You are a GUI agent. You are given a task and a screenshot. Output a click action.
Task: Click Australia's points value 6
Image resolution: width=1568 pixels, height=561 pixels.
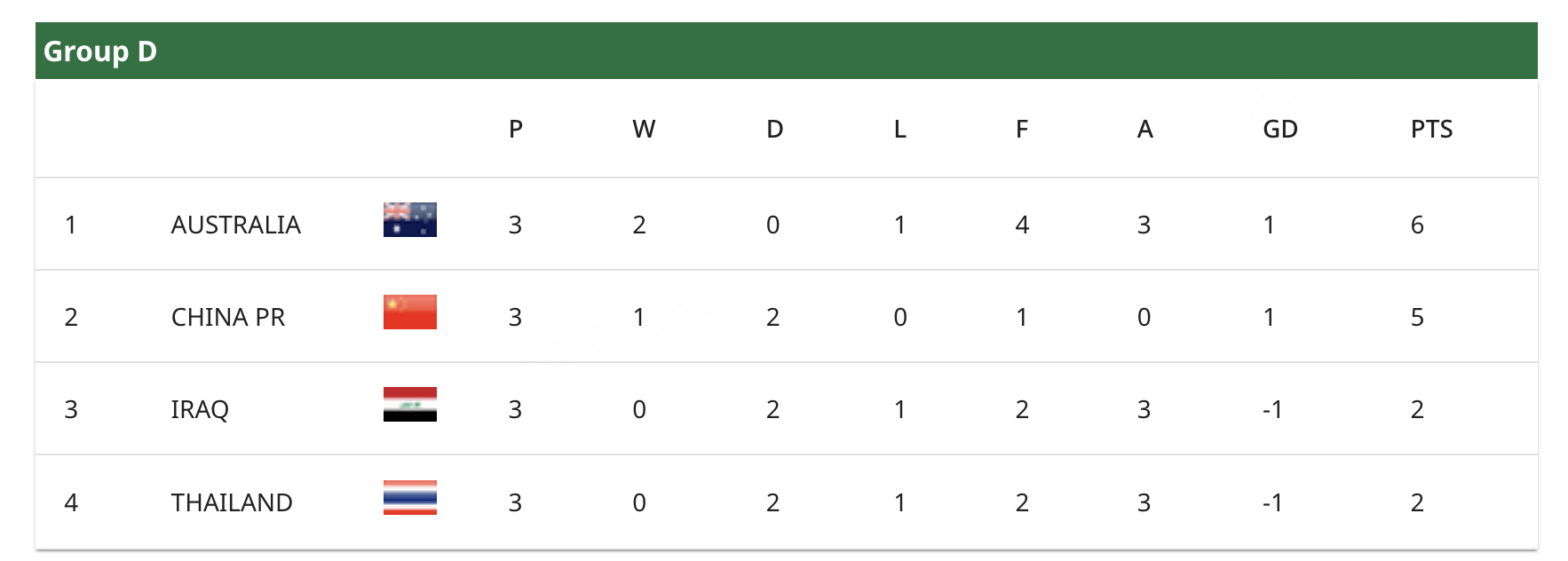click(x=1417, y=225)
